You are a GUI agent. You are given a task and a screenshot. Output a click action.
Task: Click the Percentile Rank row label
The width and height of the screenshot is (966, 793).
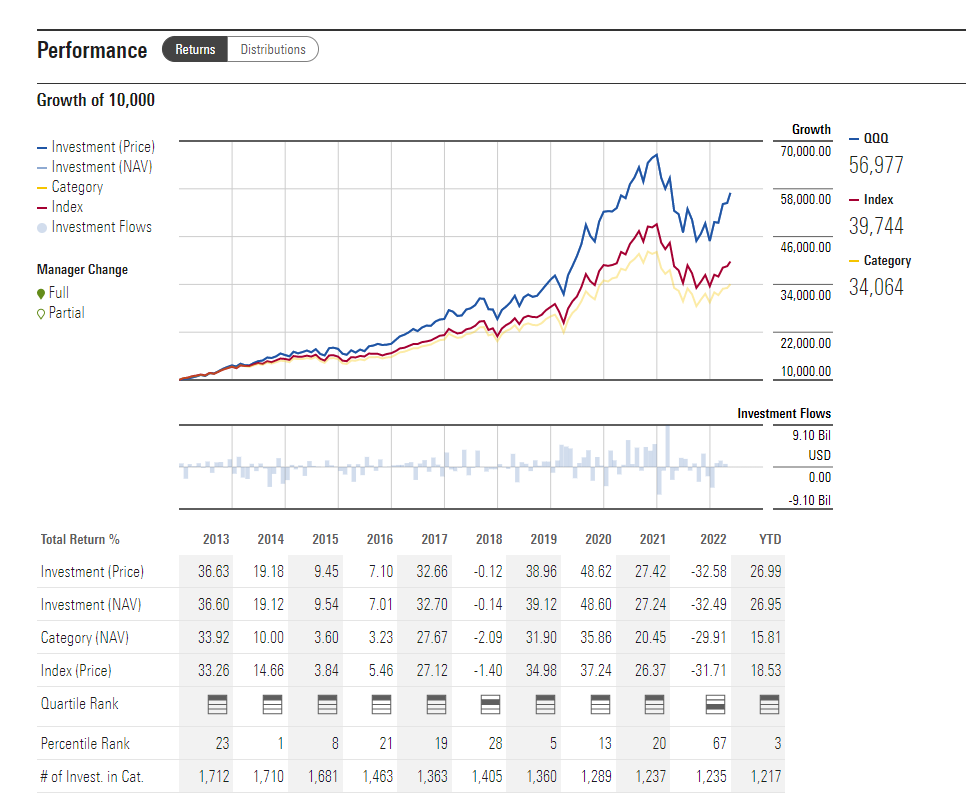click(85, 743)
